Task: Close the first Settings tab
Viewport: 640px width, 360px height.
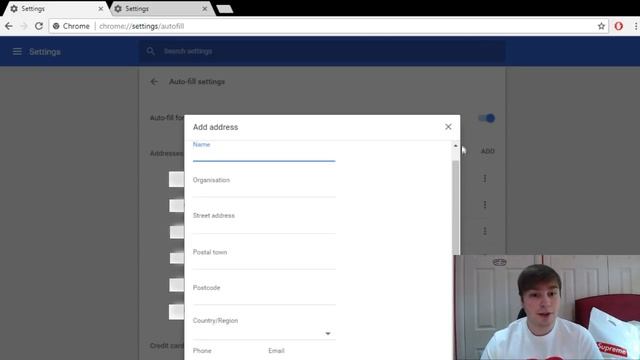Action: coord(101,9)
